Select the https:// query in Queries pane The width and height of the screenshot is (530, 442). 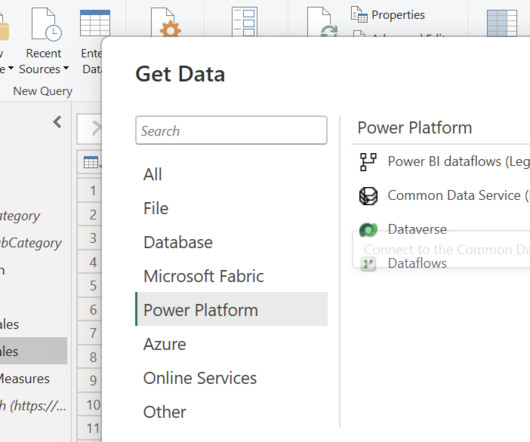[x=33, y=405]
